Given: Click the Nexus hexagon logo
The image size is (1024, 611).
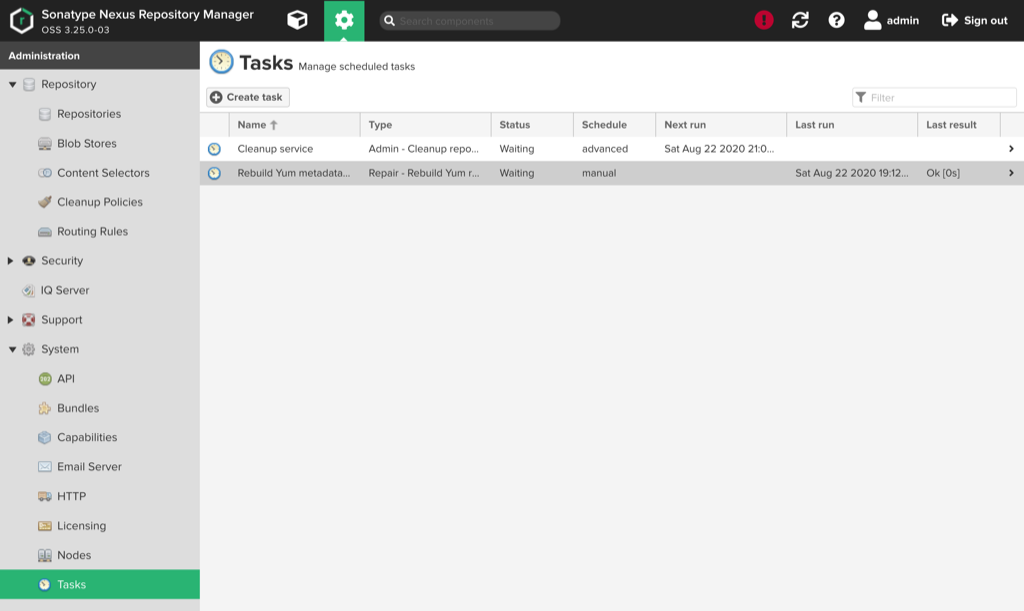Looking at the screenshot, I should tap(22, 20).
